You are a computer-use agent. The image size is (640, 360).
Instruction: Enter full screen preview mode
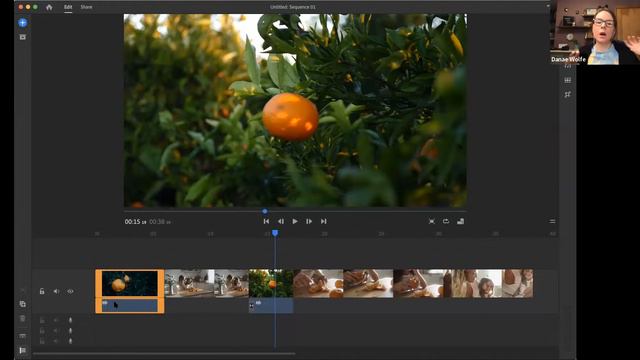point(431,221)
